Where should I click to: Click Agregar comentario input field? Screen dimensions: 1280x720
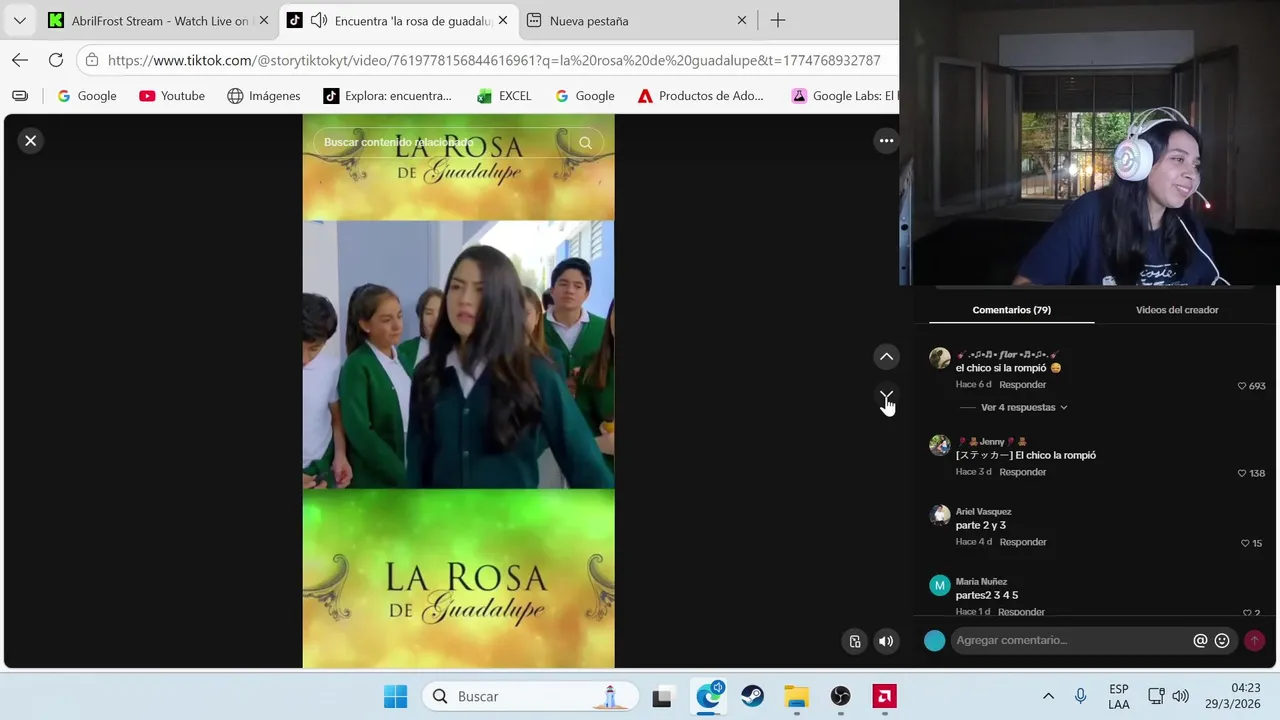click(1070, 640)
